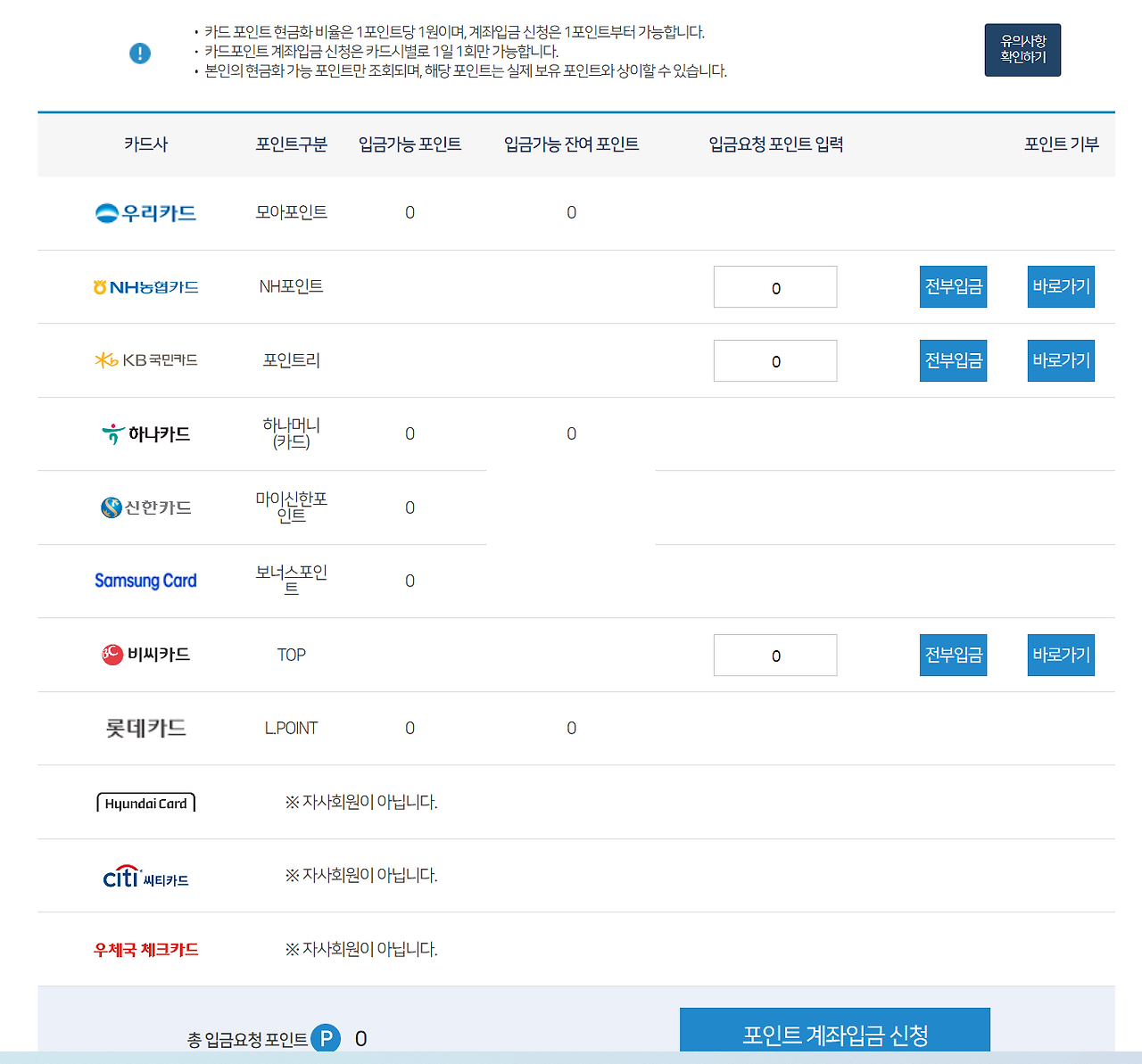The image size is (1142, 1064).
Task: Click the 모아포인트 cell
Action: 291,212
